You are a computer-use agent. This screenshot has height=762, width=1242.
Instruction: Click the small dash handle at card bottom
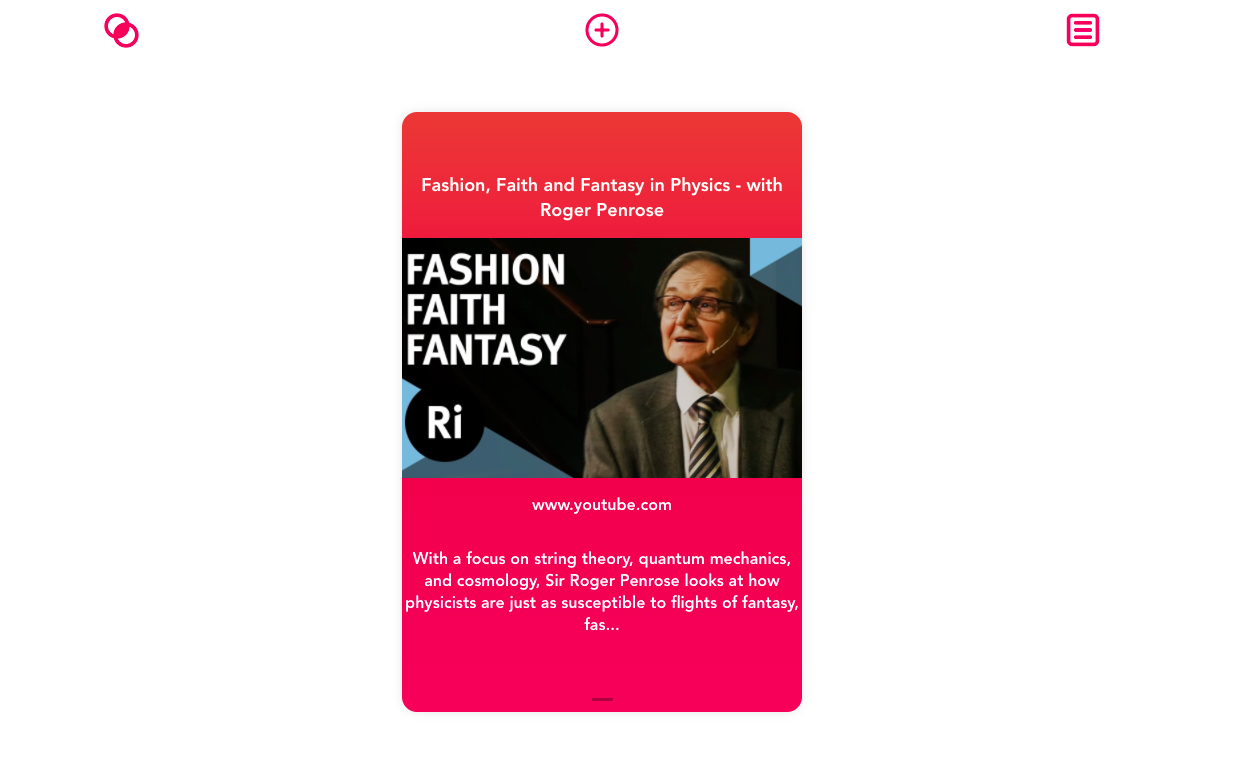coord(602,699)
